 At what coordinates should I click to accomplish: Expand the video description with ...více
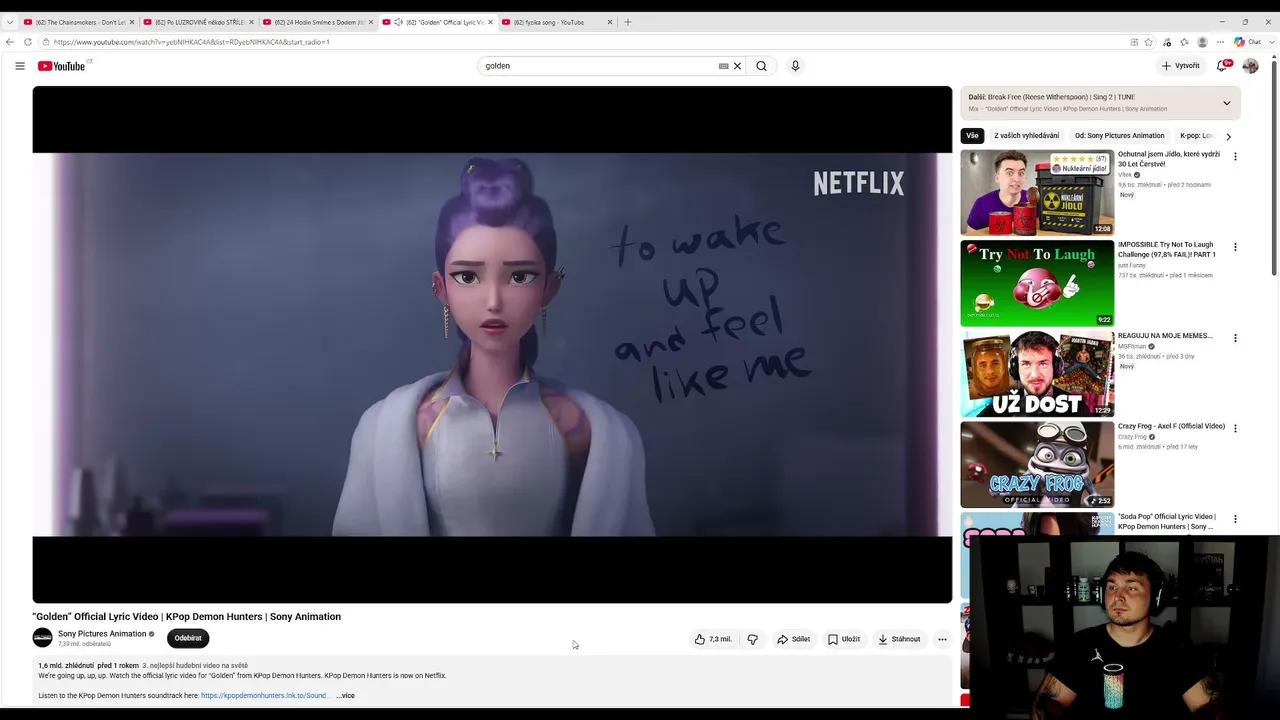tap(345, 695)
